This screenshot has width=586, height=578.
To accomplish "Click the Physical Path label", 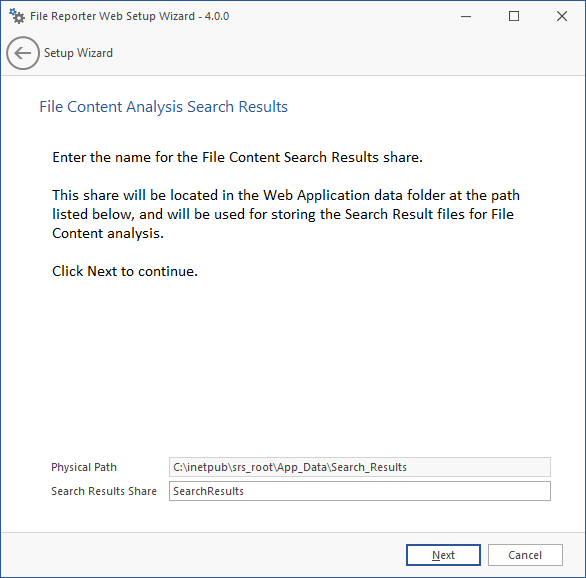I will point(84,467).
